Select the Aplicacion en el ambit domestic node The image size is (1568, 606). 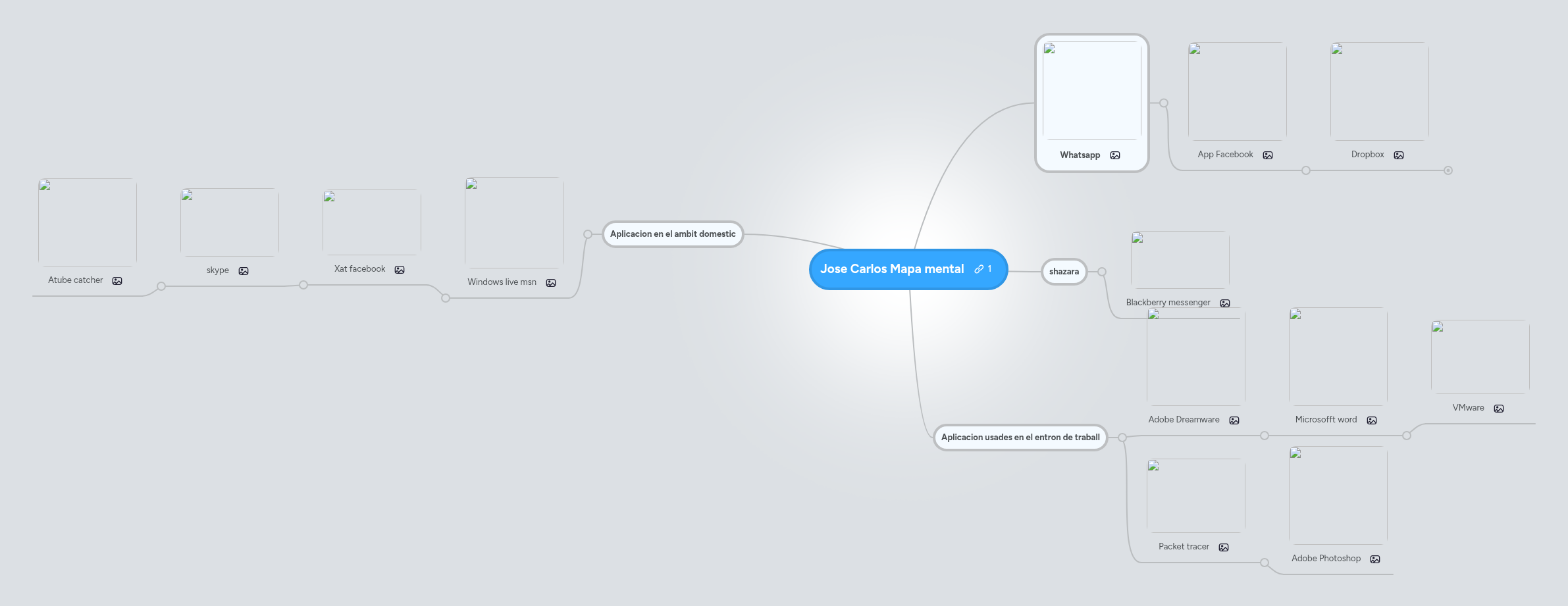673,234
